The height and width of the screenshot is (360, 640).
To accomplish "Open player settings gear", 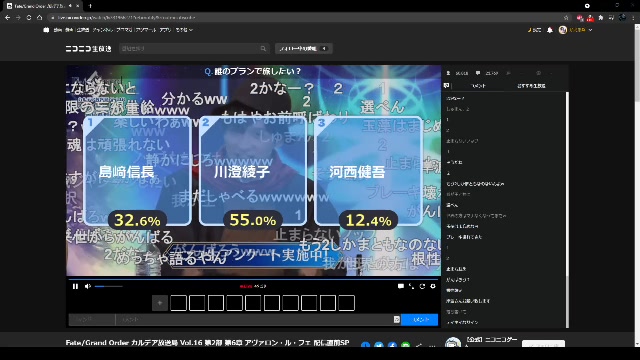I will click(433, 287).
